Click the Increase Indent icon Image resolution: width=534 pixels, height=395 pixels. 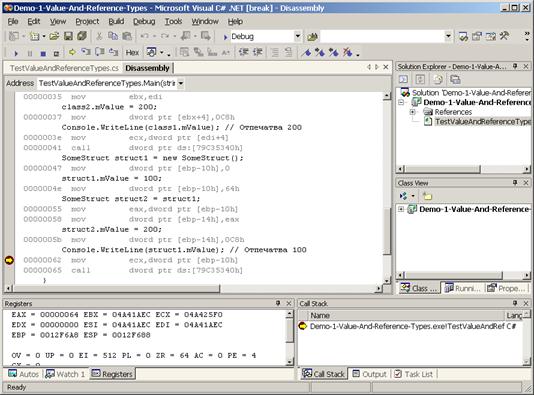tap(257, 52)
